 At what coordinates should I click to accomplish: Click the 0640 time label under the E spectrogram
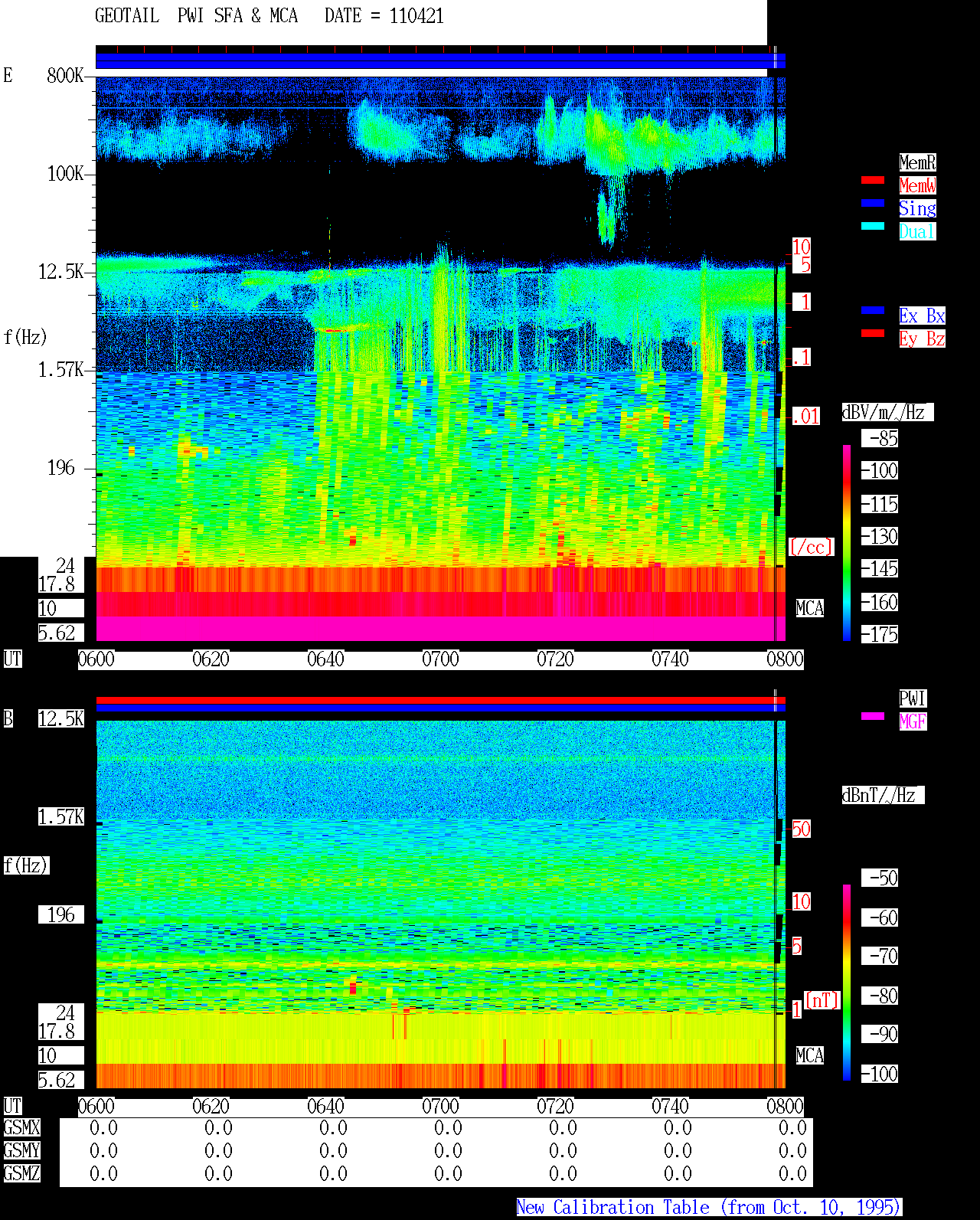pos(326,659)
